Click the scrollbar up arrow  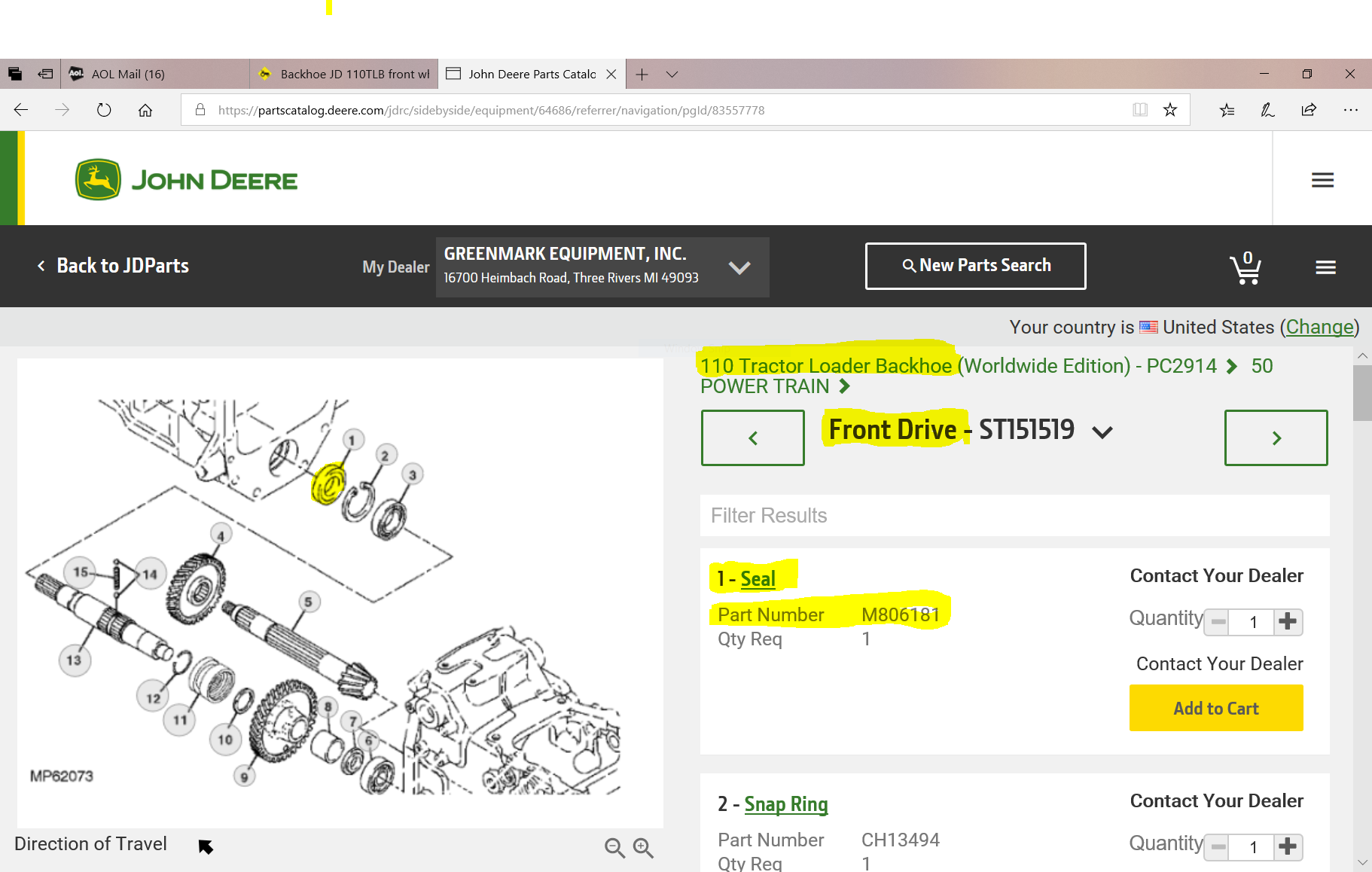click(x=1362, y=355)
